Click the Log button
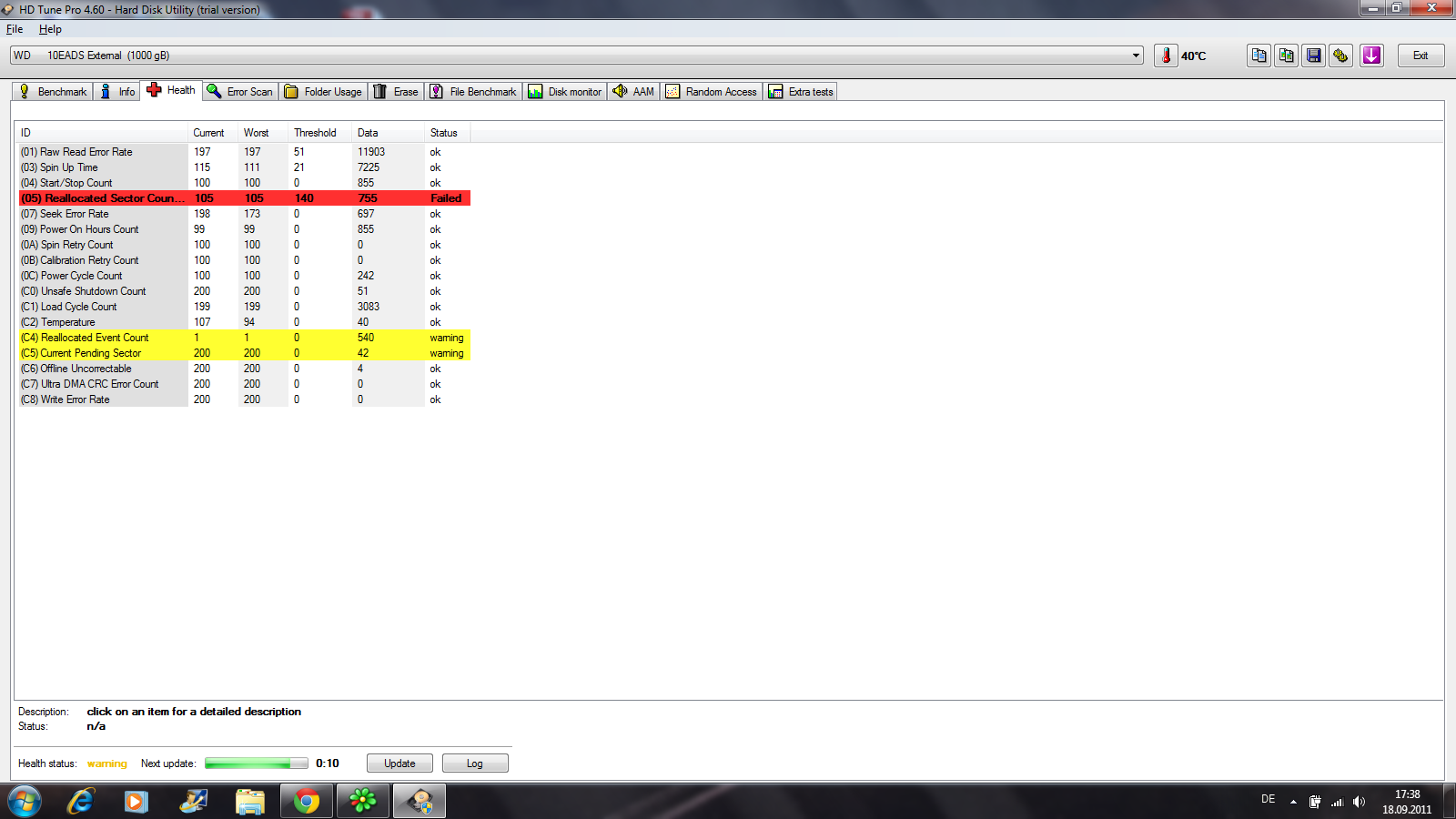This screenshot has width=1456, height=819. (x=475, y=763)
